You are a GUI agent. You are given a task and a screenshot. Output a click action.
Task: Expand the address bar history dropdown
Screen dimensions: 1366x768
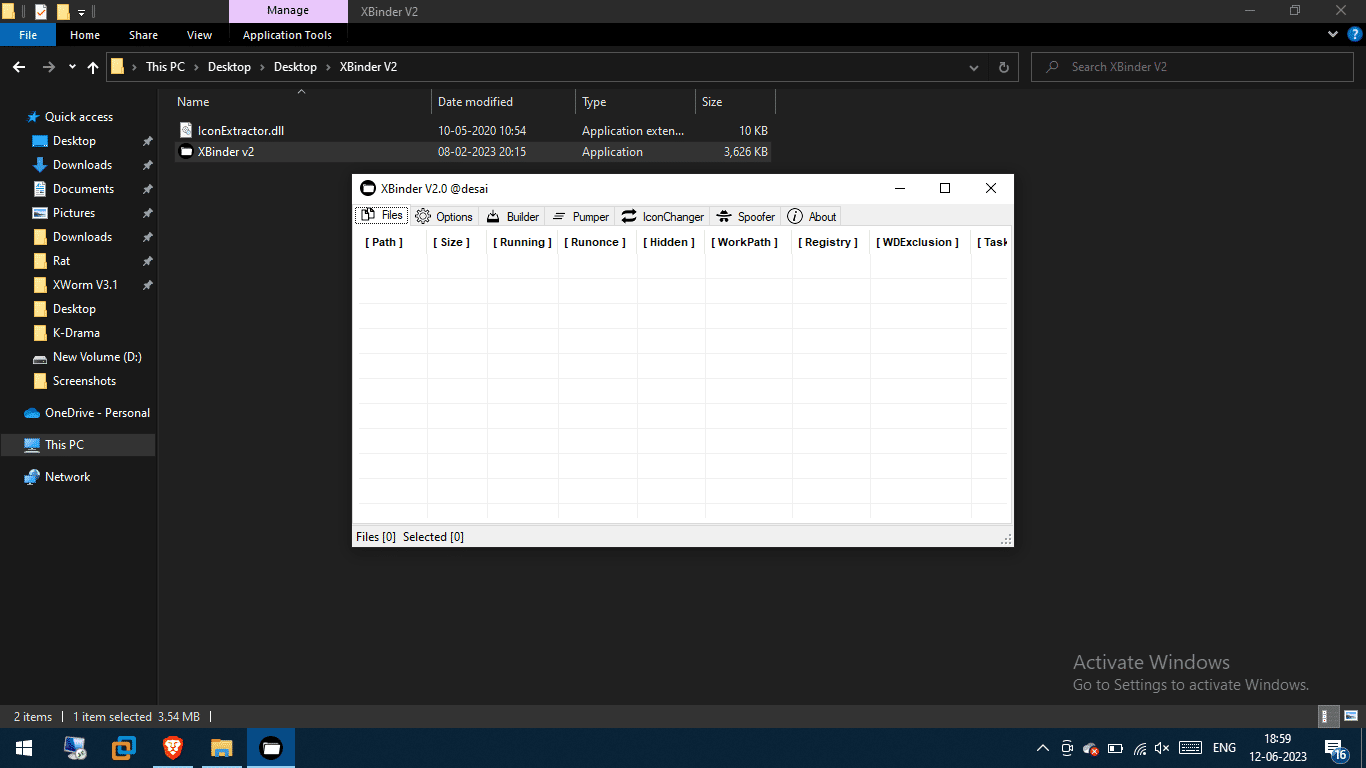click(x=973, y=67)
